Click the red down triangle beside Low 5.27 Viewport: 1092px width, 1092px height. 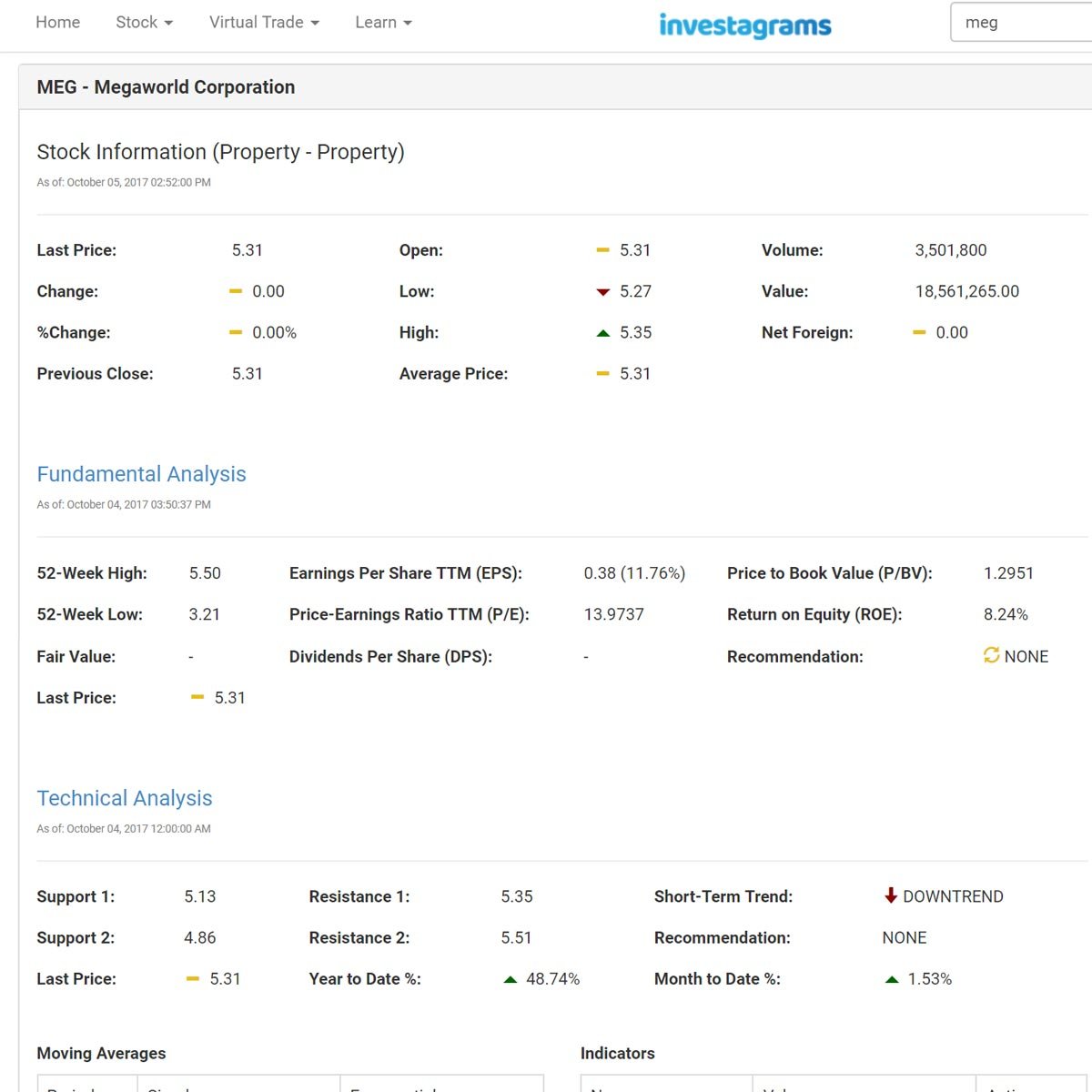pyautogui.click(x=602, y=292)
